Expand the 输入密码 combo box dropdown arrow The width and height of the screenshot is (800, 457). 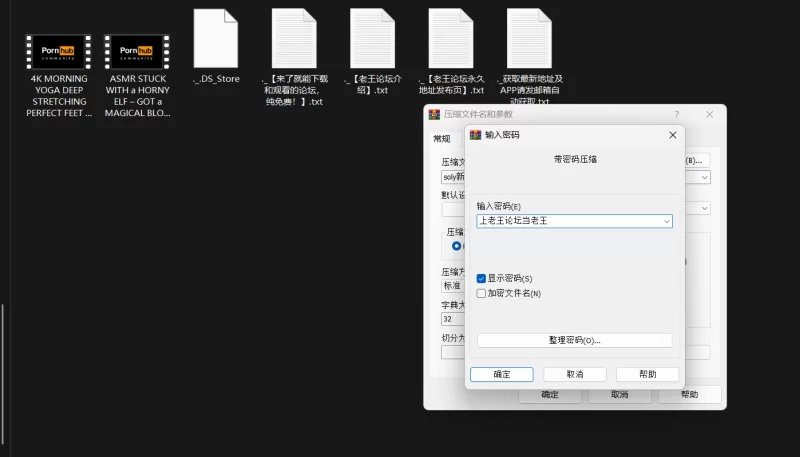[x=666, y=221]
